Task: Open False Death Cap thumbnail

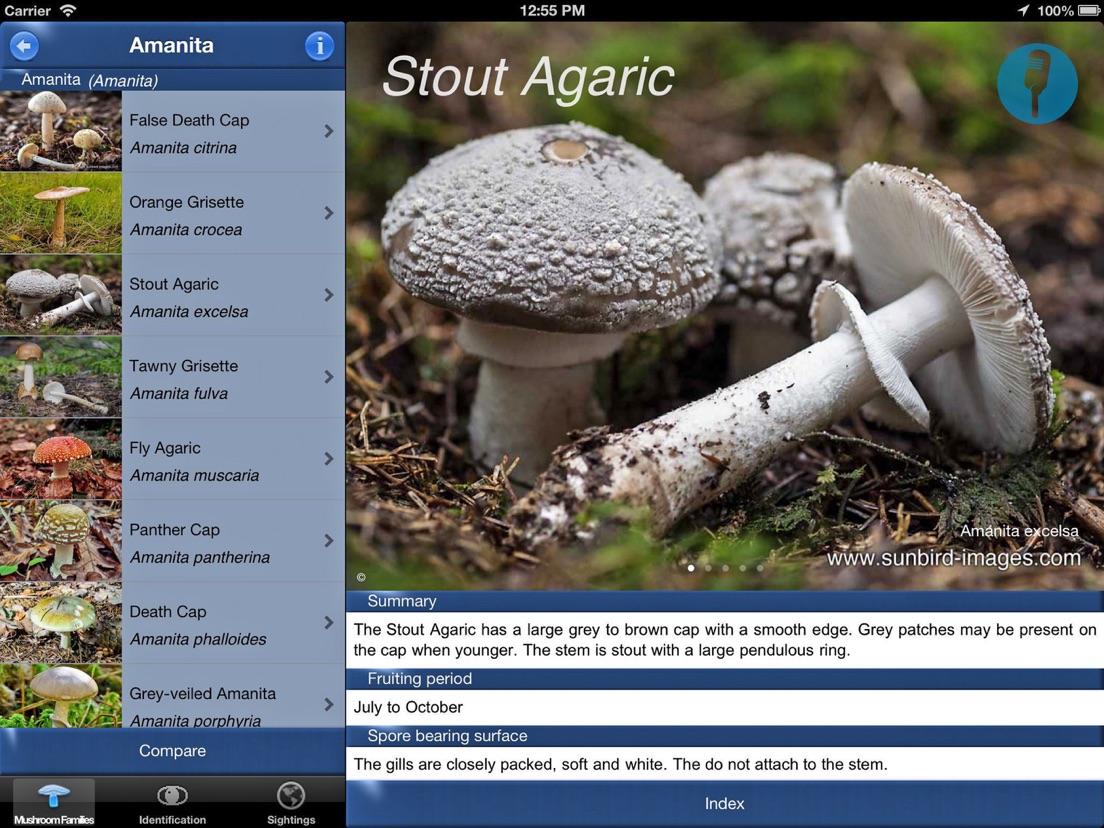Action: [61, 131]
